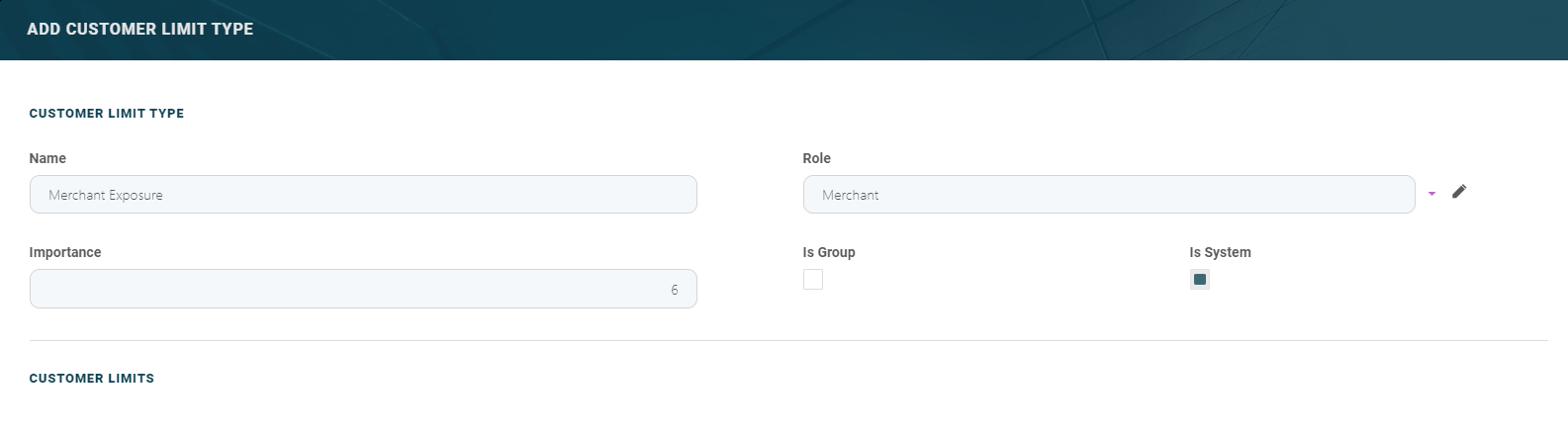1568x437 pixels.
Task: Uncheck the Is System checkbox
Action: [x=1199, y=280]
